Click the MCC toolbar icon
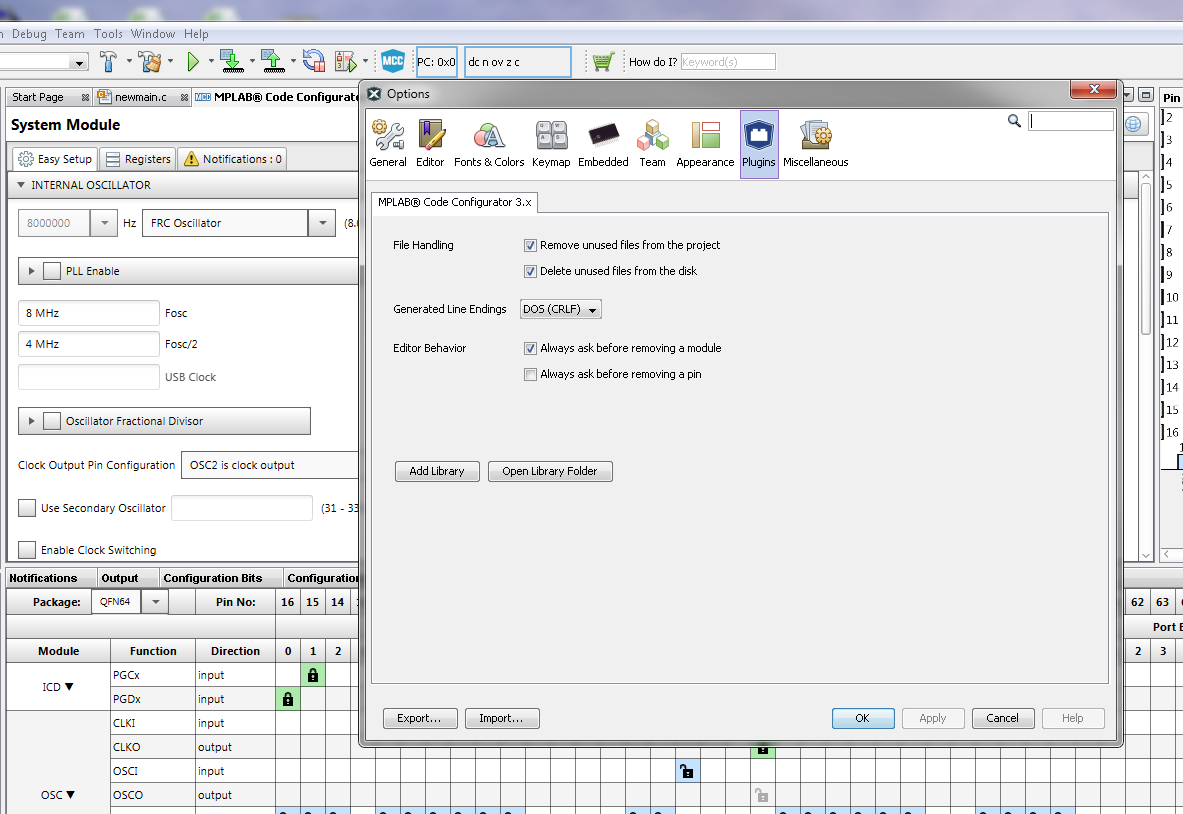 [x=392, y=61]
